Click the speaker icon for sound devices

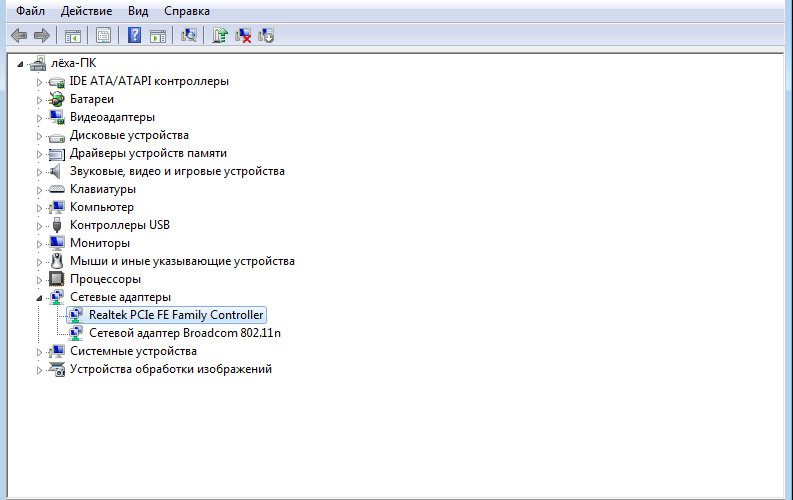point(56,171)
